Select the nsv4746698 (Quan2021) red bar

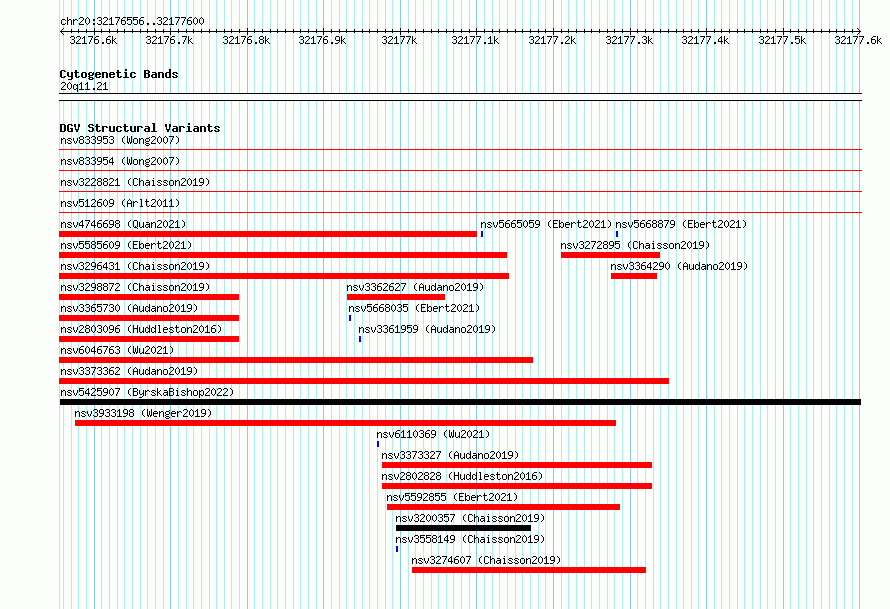pyautogui.click(x=268, y=234)
